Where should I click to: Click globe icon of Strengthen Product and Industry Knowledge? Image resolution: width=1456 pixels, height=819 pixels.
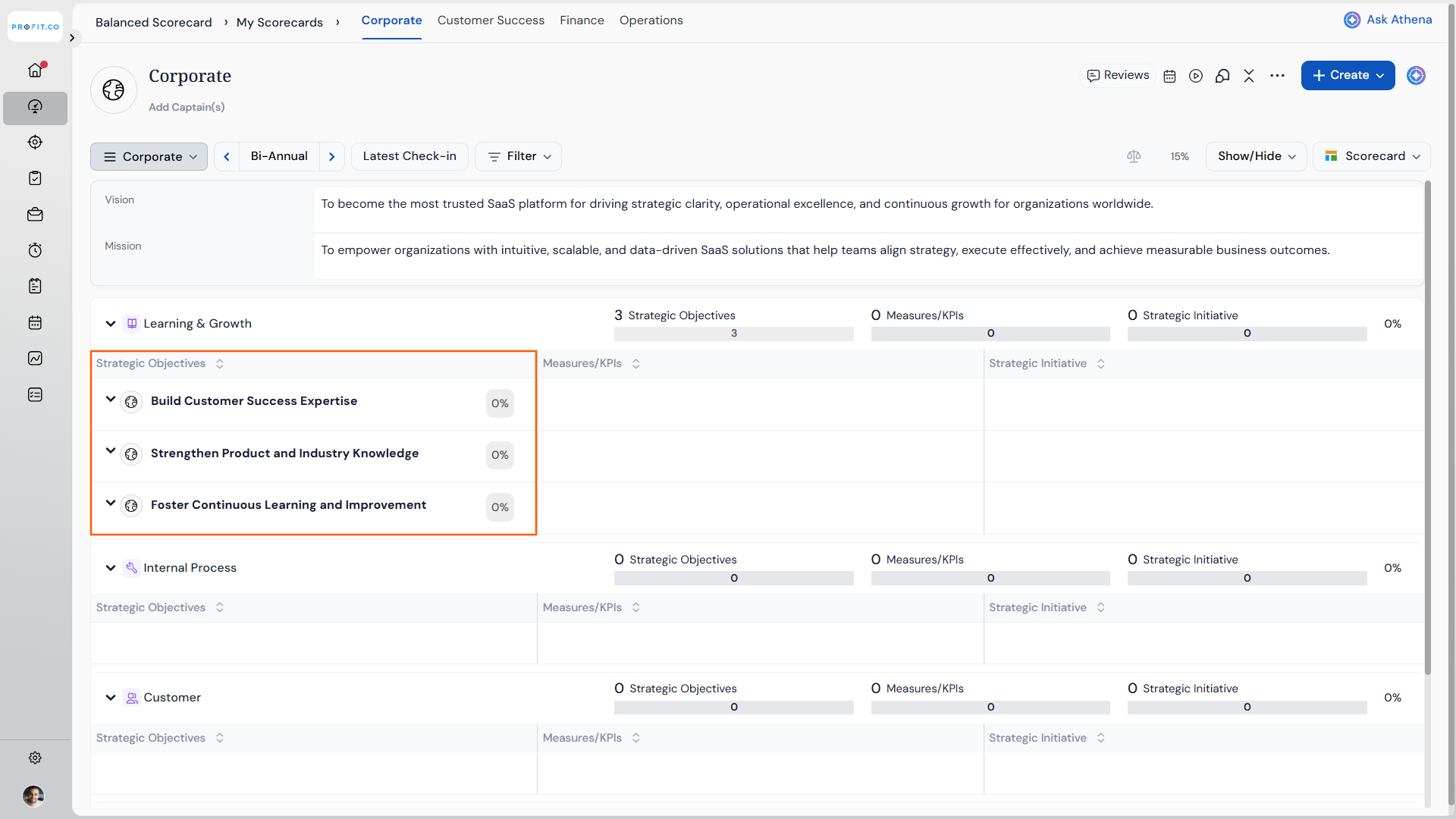coord(131,454)
